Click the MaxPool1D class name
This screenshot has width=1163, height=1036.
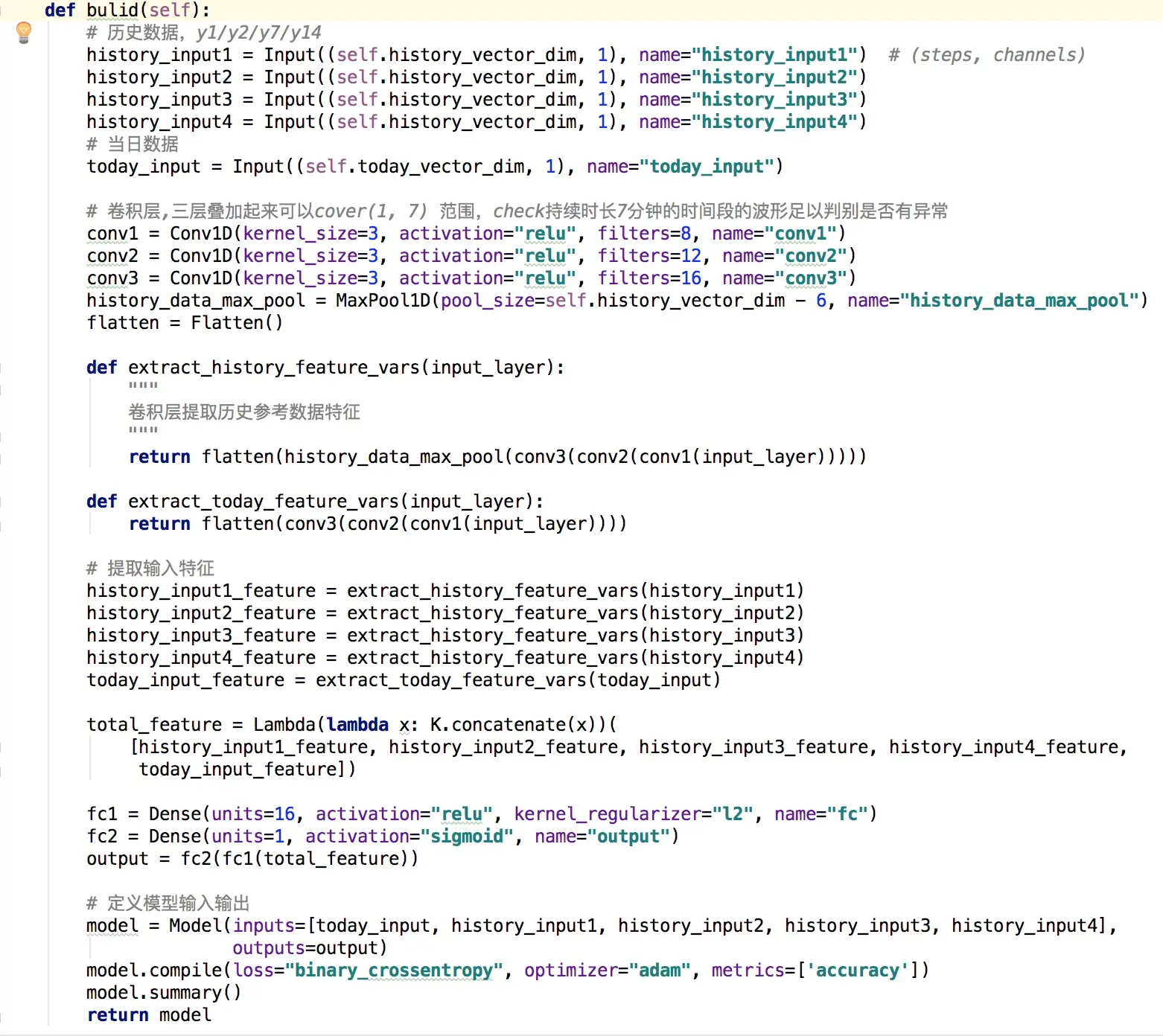click(383, 301)
